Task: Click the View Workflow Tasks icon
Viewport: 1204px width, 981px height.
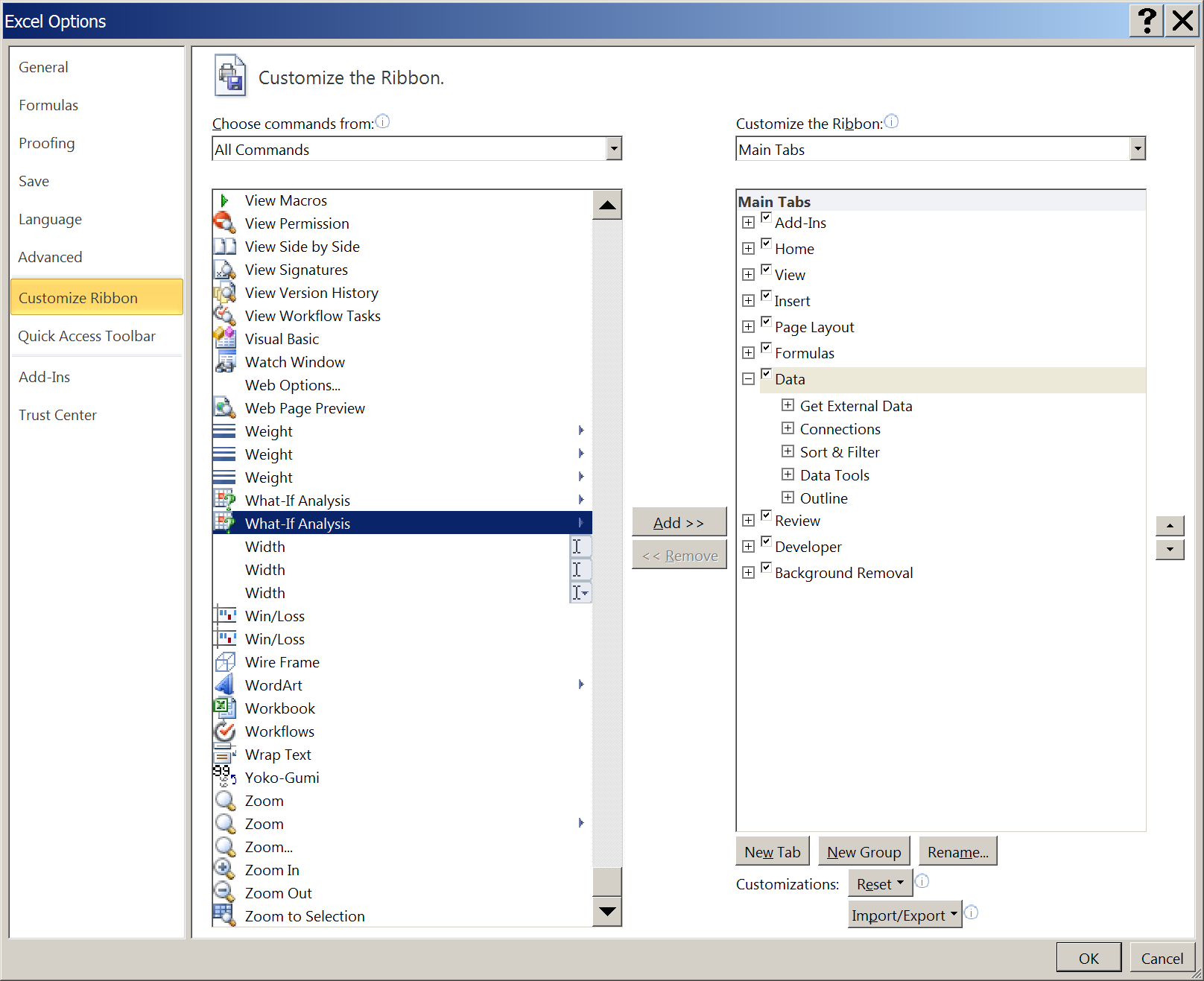Action: 224,316
